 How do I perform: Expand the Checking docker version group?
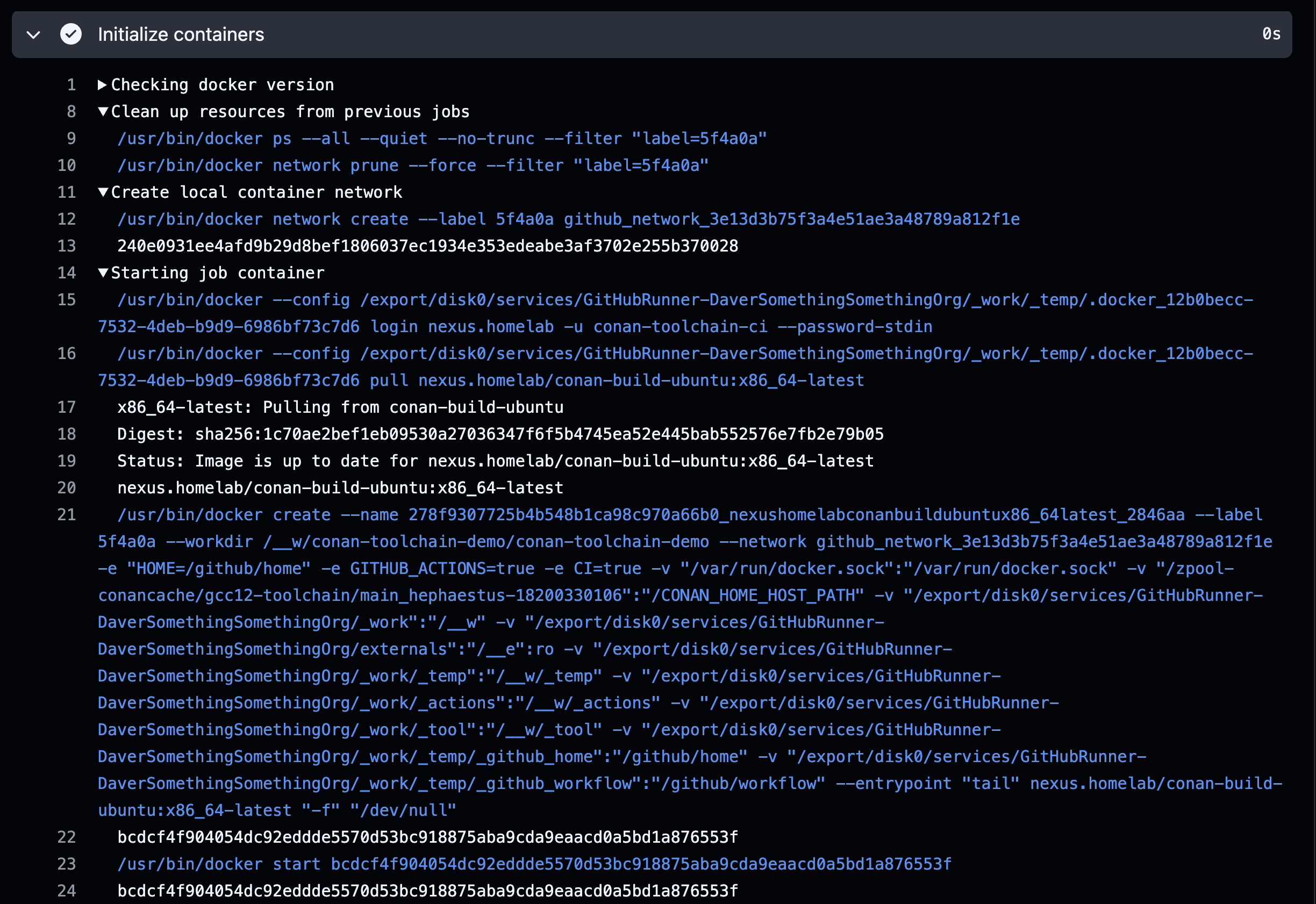103,85
